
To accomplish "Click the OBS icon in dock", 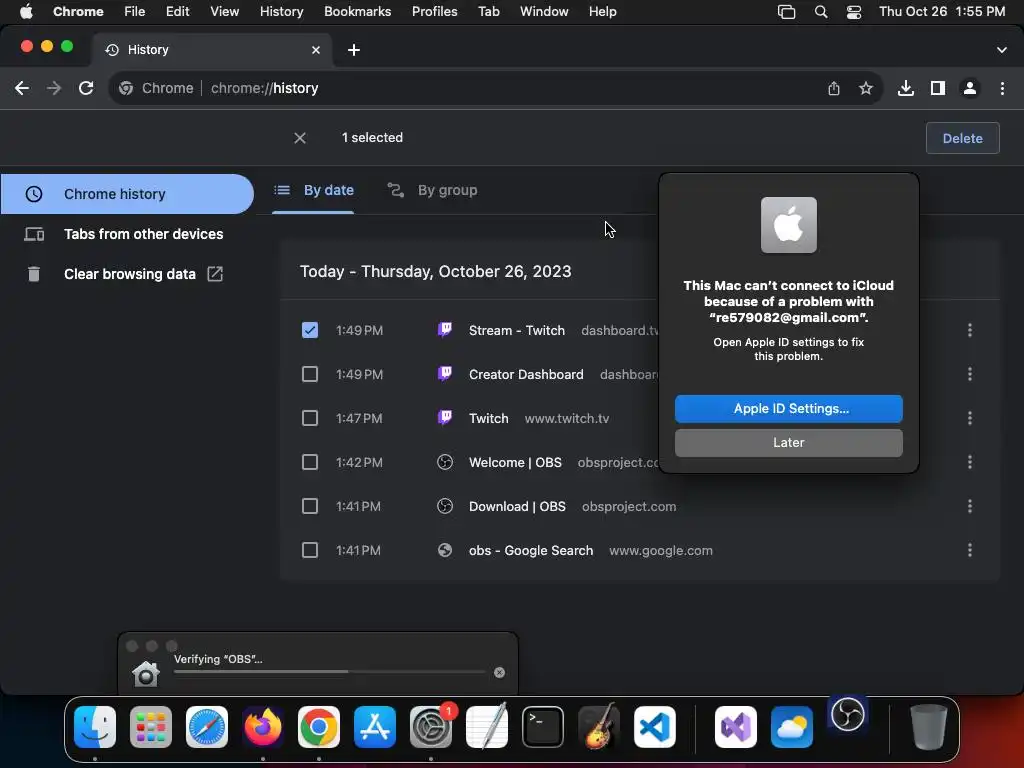I will [848, 716].
